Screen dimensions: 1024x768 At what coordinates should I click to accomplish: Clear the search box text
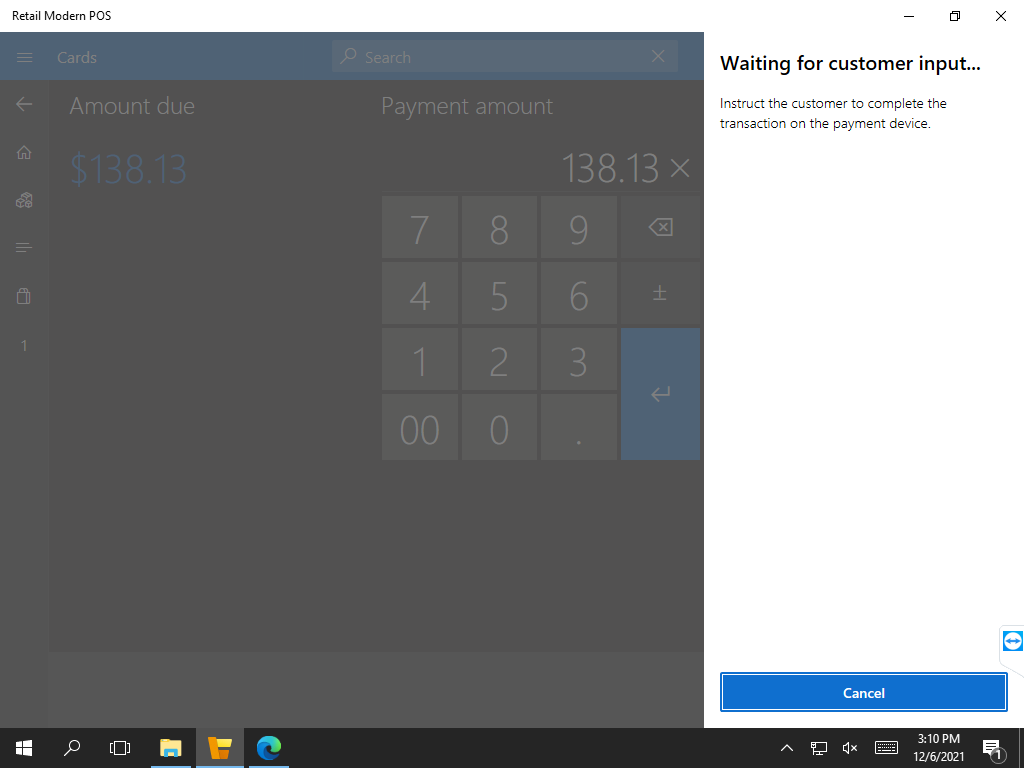658,57
